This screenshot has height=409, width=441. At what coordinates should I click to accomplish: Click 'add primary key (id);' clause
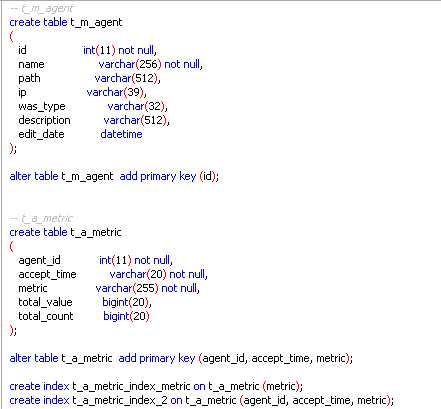169,176
